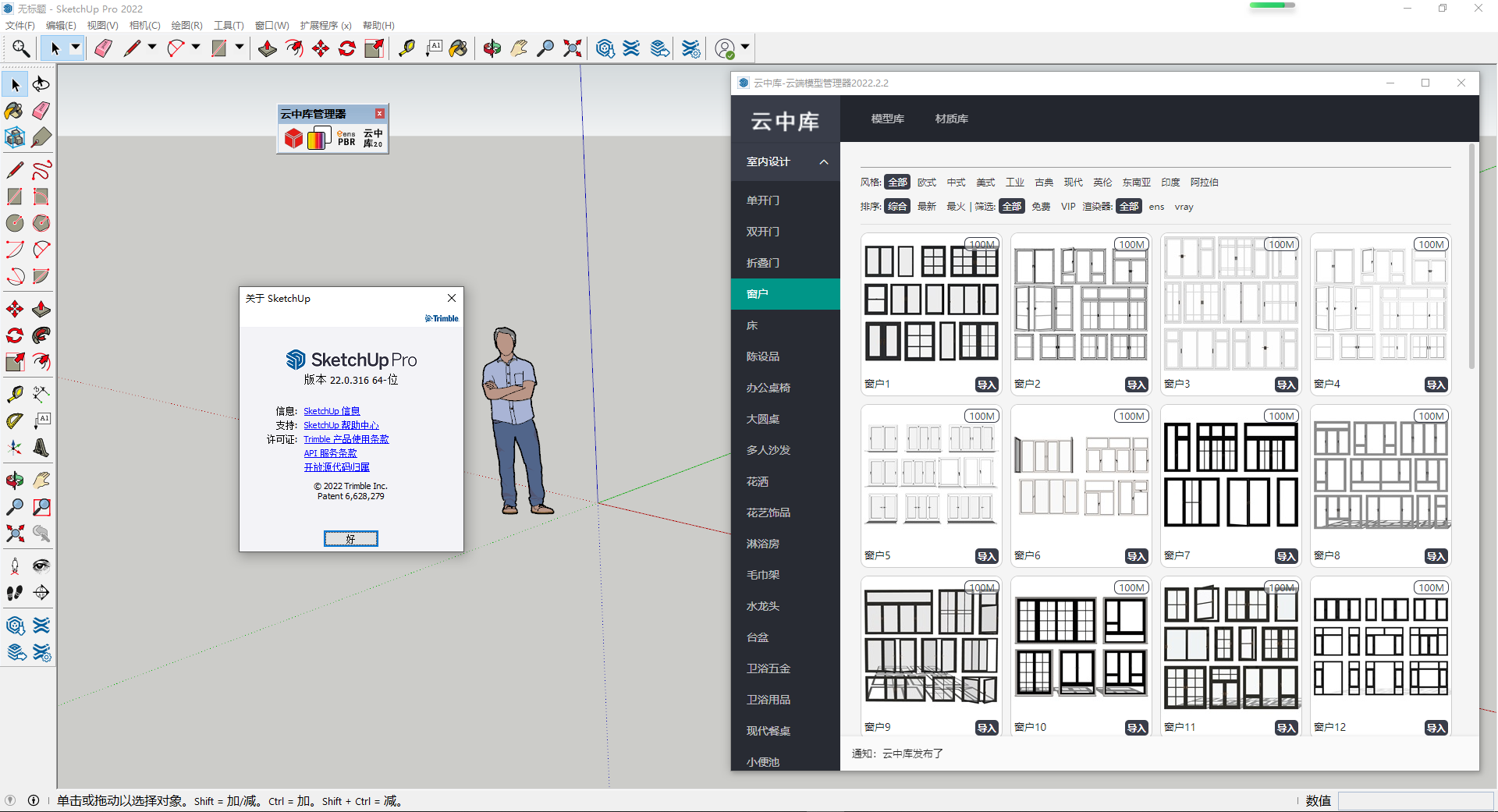Click the red cube icon in 云中库管理器
Screen dimensions: 1498x812
(x=293, y=138)
